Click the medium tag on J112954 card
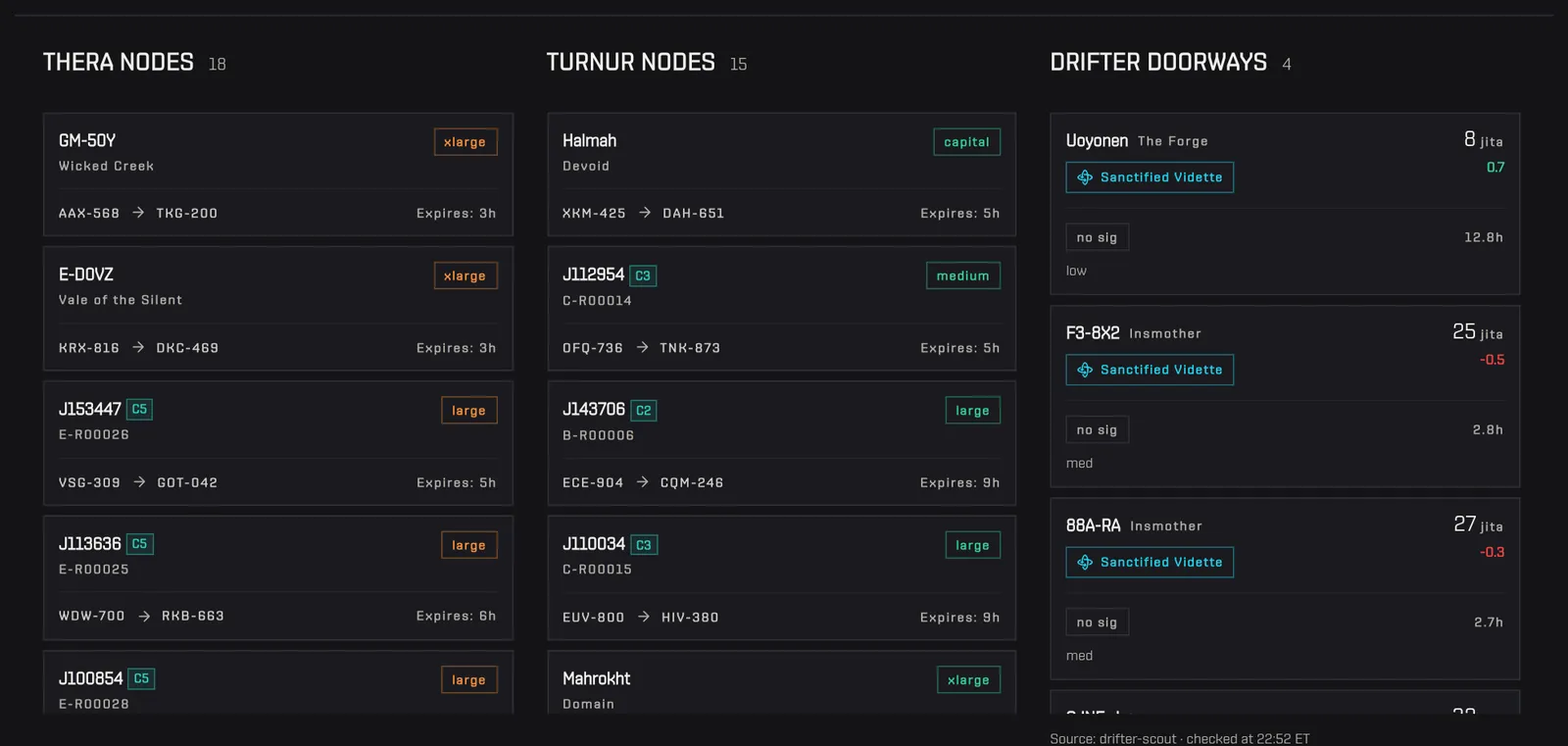 pos(963,276)
